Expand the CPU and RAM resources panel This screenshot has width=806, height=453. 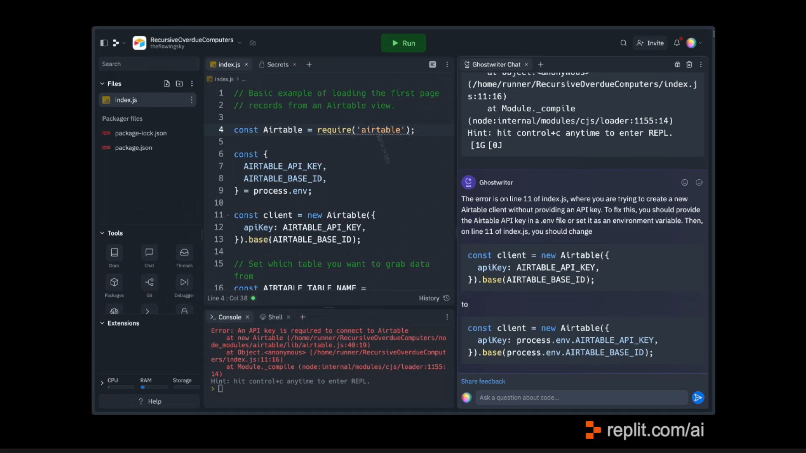102,382
